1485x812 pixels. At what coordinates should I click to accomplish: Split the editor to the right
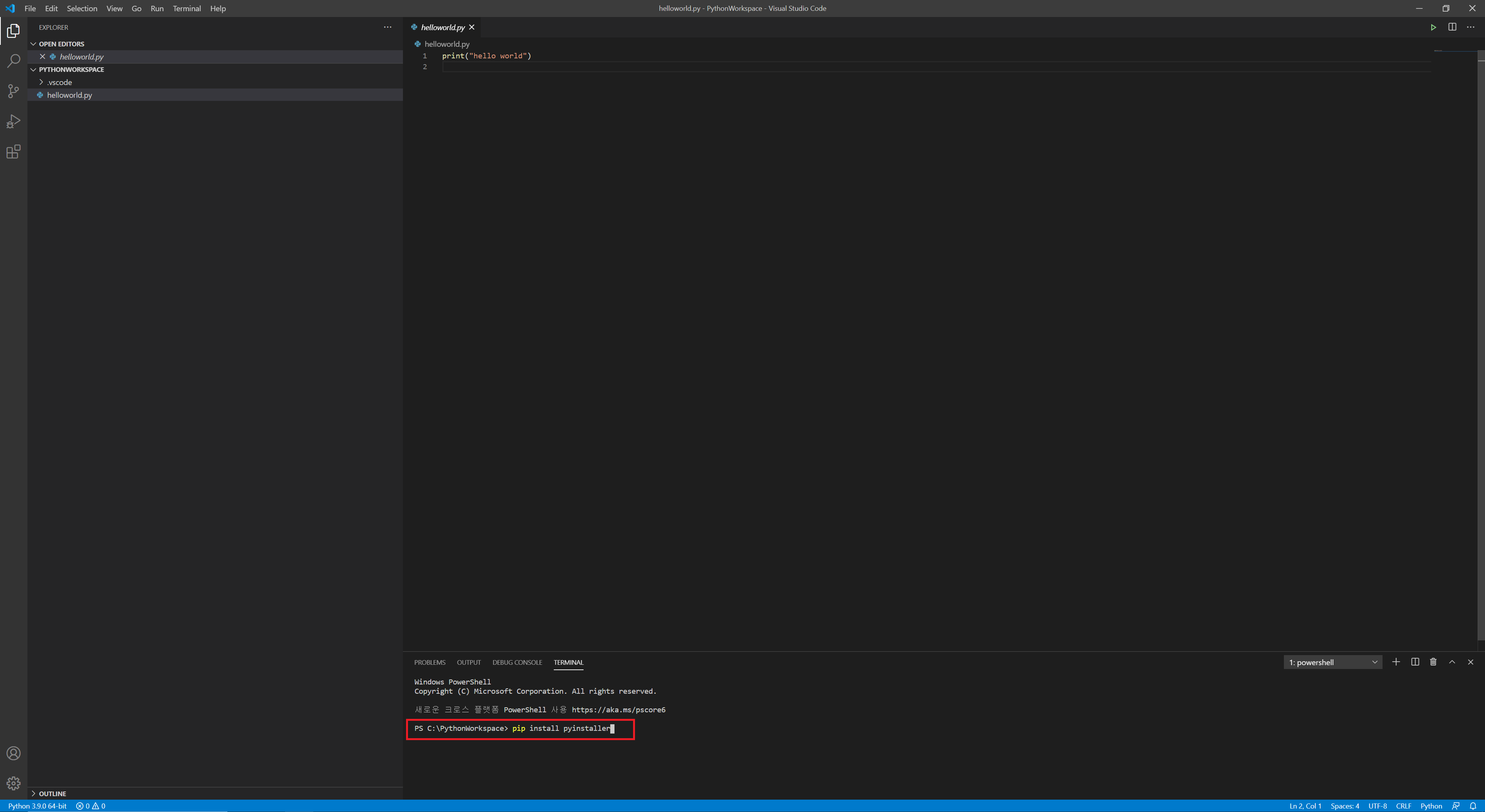coord(1452,27)
